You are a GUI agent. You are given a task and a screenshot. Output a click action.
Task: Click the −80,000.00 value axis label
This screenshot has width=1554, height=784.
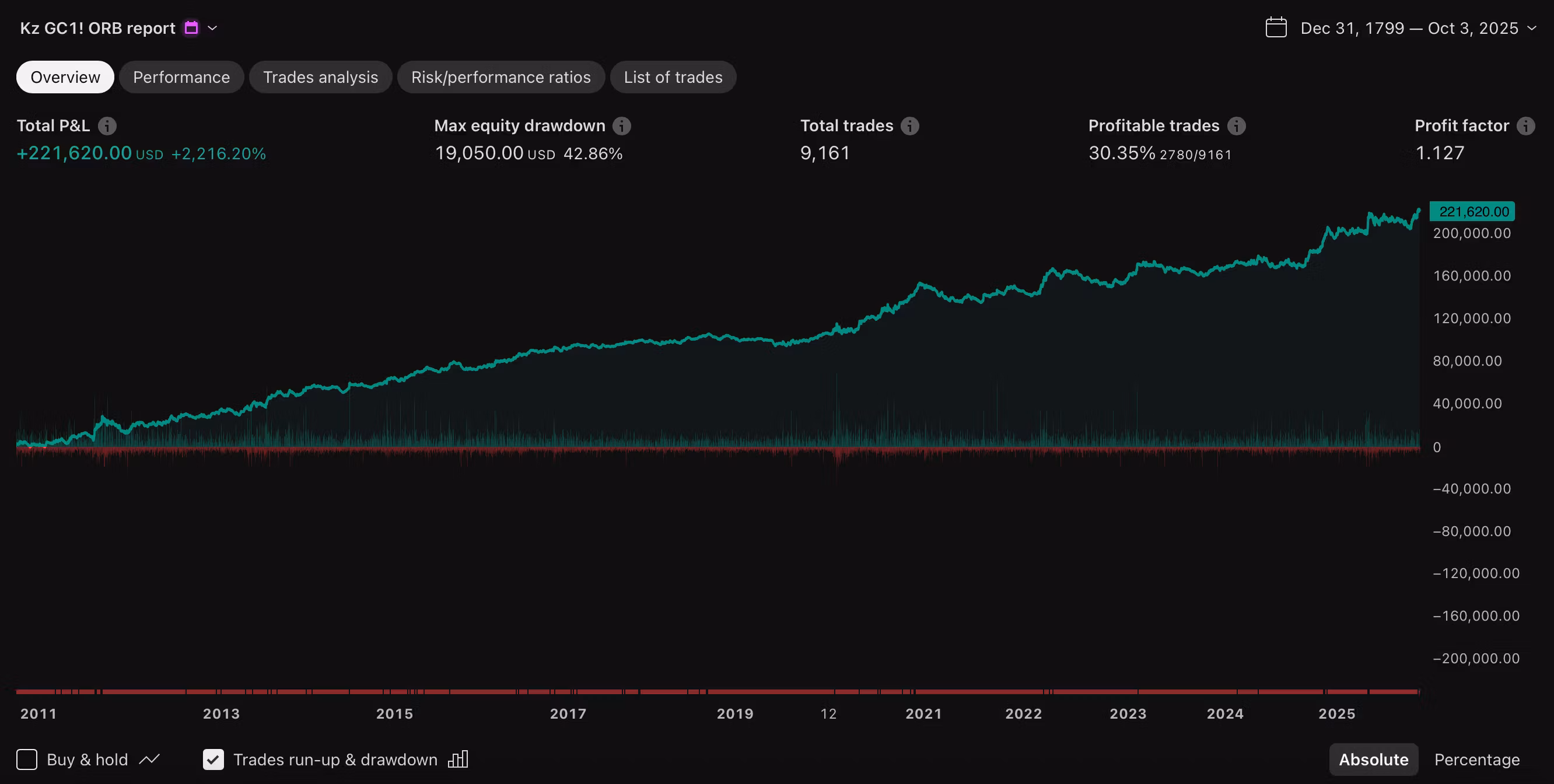click(x=1472, y=532)
